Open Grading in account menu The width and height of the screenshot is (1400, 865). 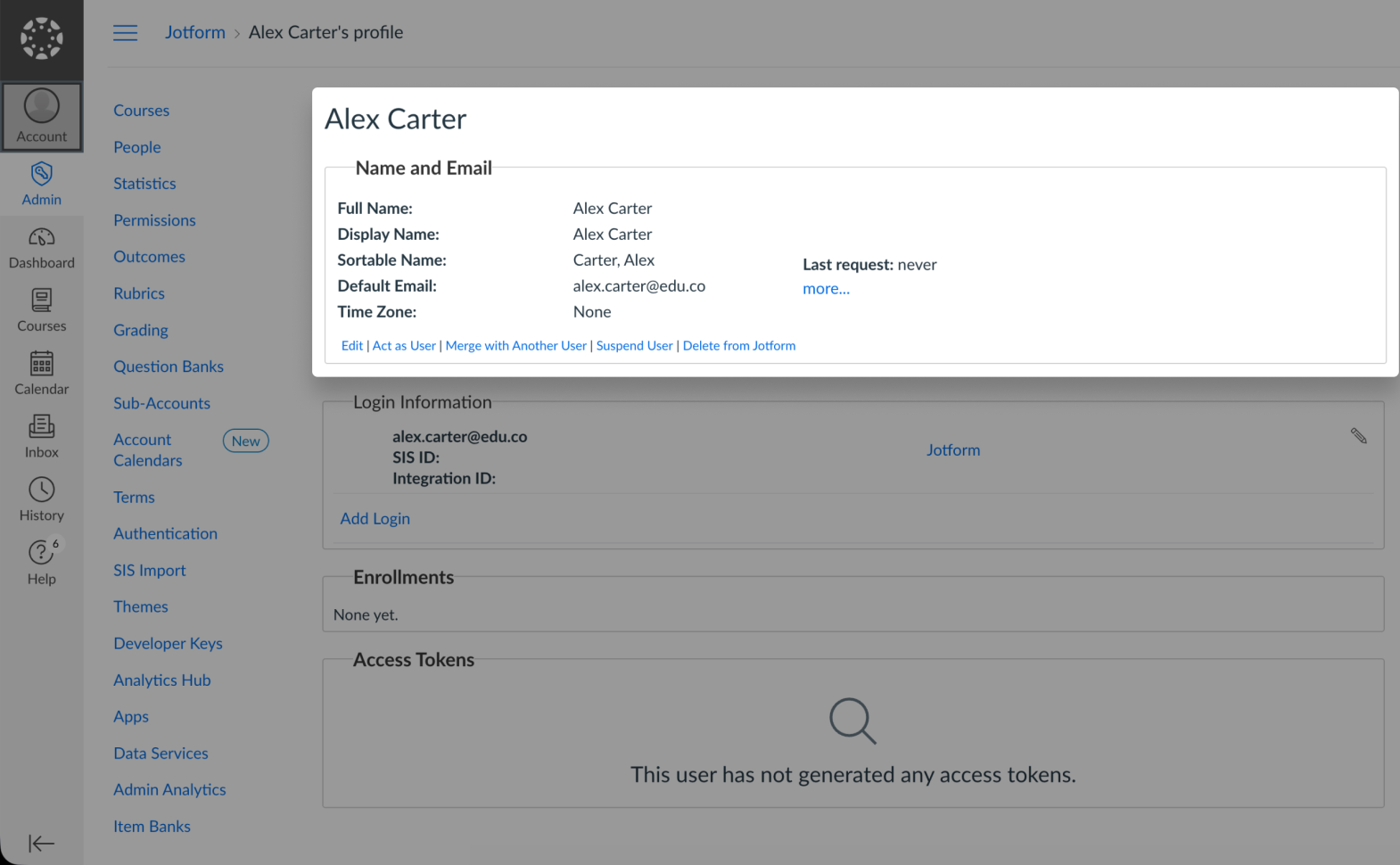tap(141, 330)
